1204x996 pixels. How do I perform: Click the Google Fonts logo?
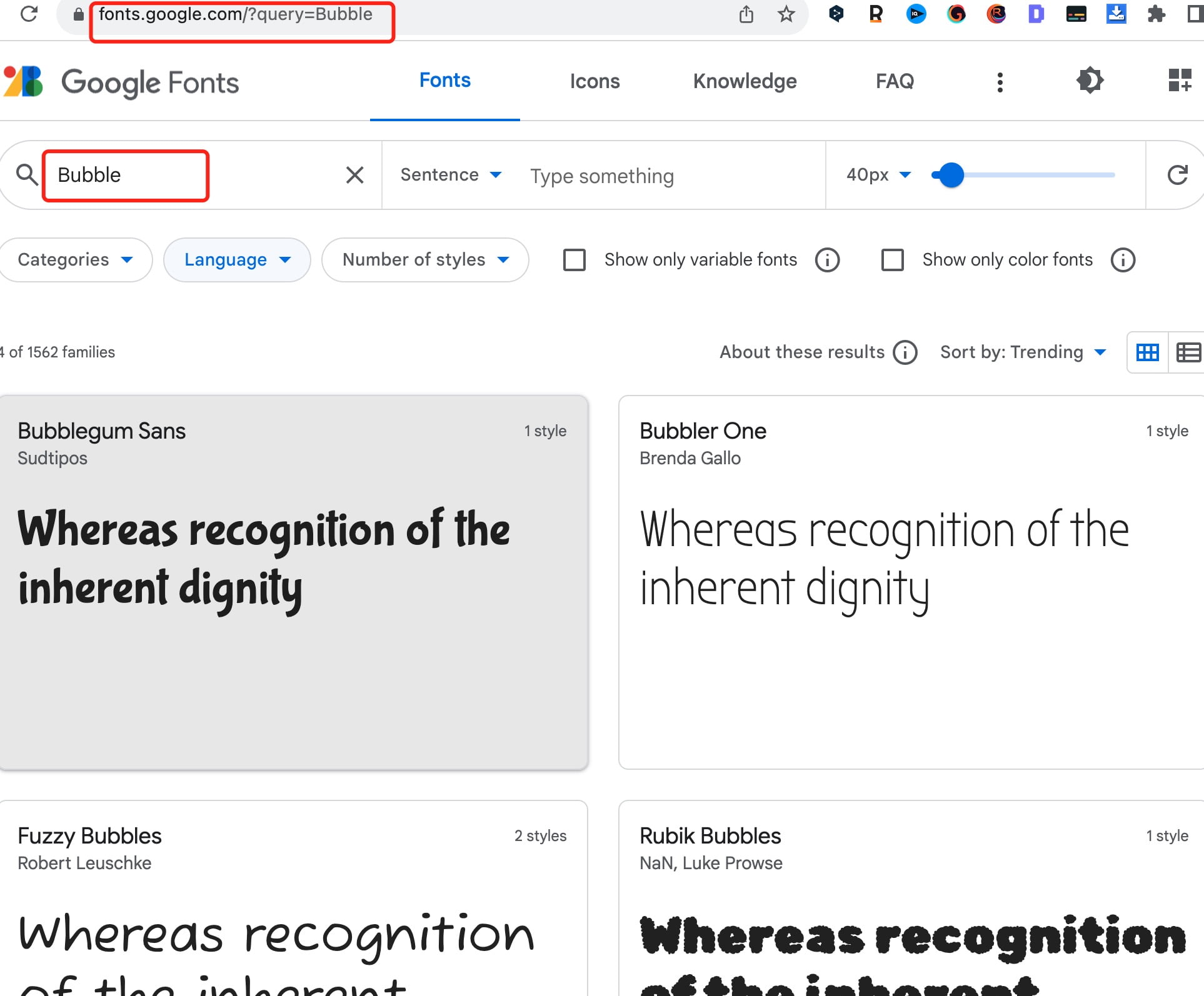pos(121,82)
